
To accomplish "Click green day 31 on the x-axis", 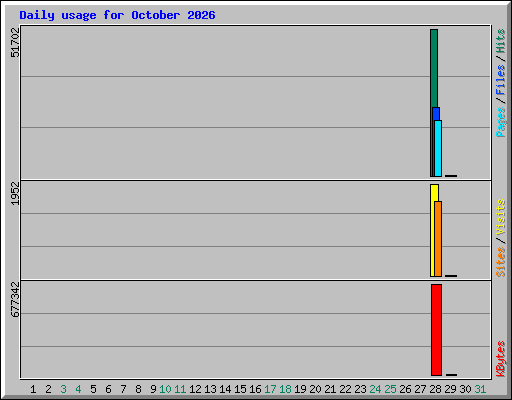I will pyautogui.click(x=480, y=389).
